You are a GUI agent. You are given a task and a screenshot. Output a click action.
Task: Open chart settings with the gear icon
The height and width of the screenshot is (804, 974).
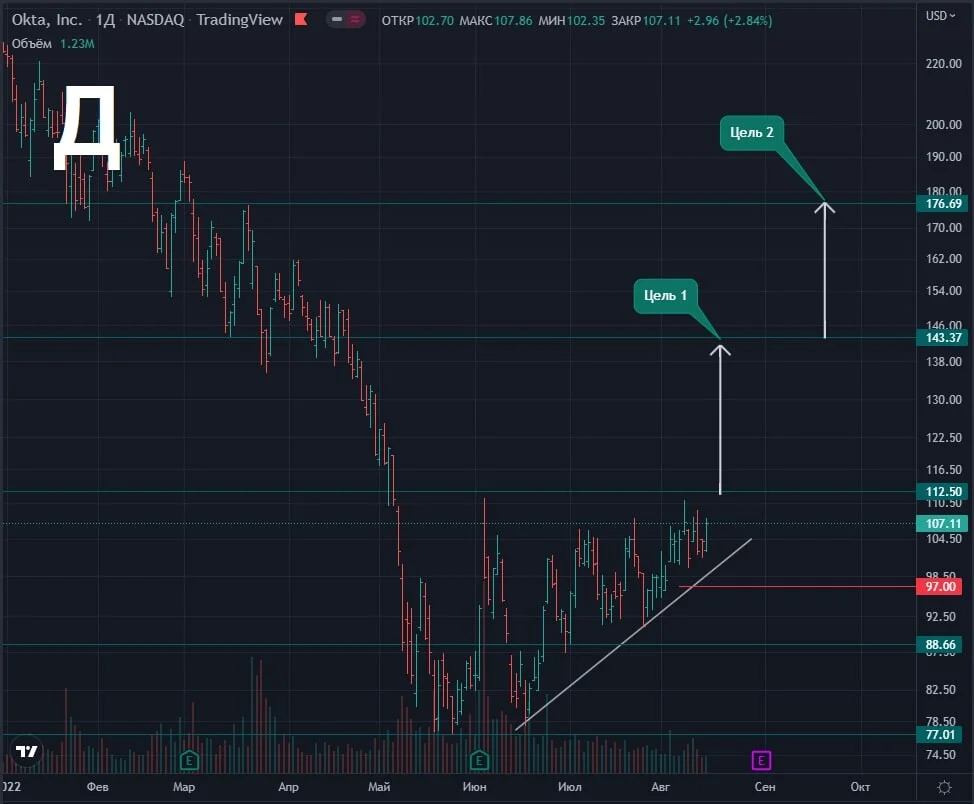(x=944, y=787)
